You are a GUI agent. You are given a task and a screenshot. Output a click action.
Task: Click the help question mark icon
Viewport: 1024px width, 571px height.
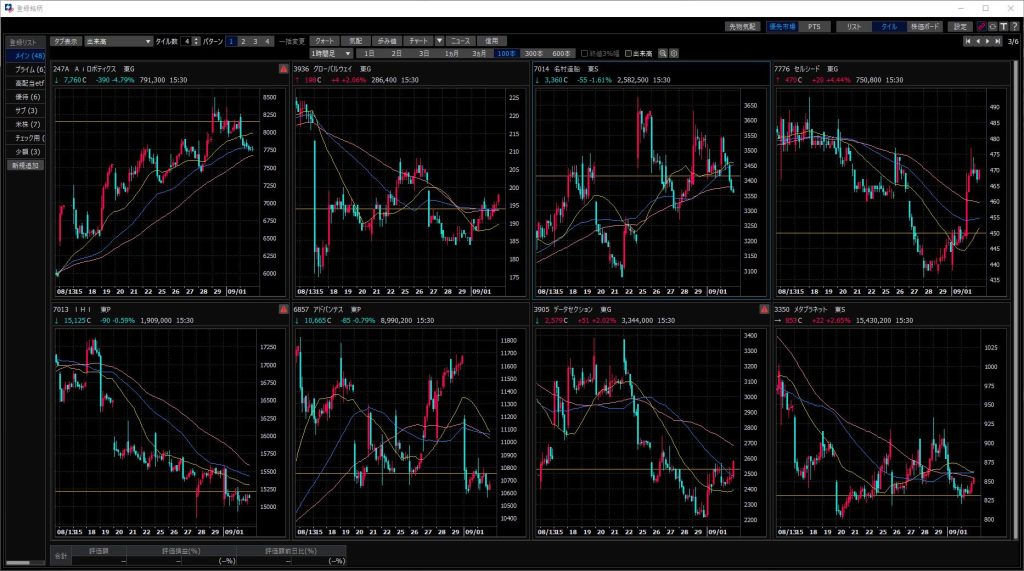[x=1013, y=26]
